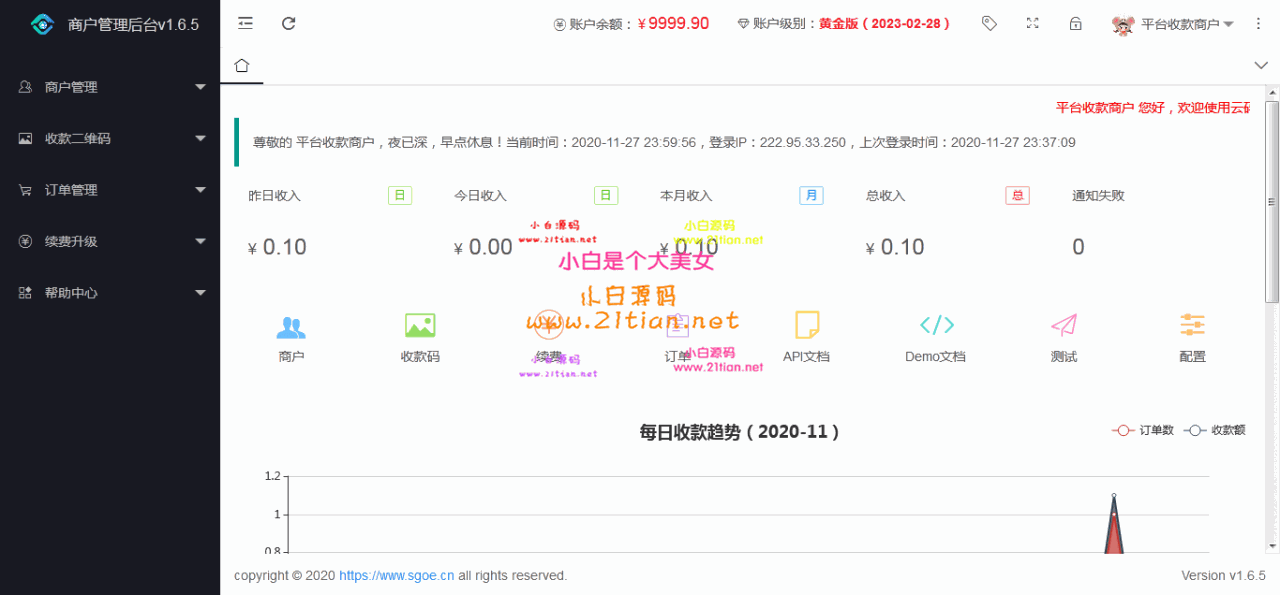The width and height of the screenshot is (1280, 595).
Task: Click the blue 月 badge for 本月收入
Action: [x=811, y=195]
